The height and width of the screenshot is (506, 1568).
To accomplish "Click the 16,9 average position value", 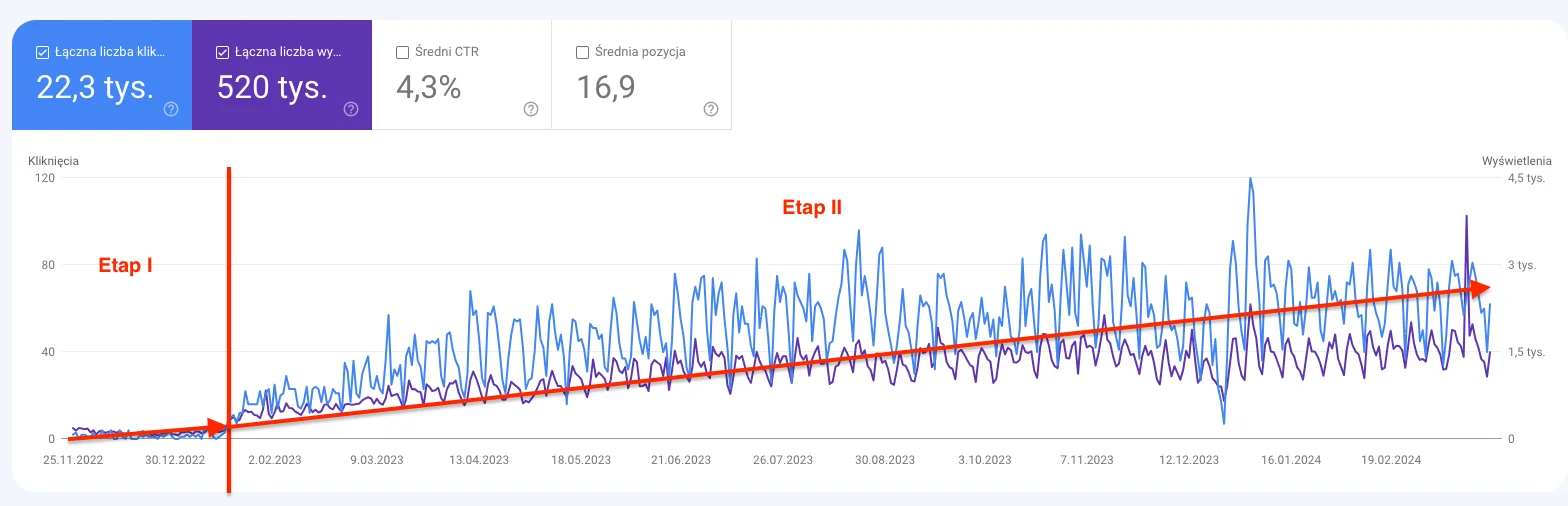I will (605, 88).
